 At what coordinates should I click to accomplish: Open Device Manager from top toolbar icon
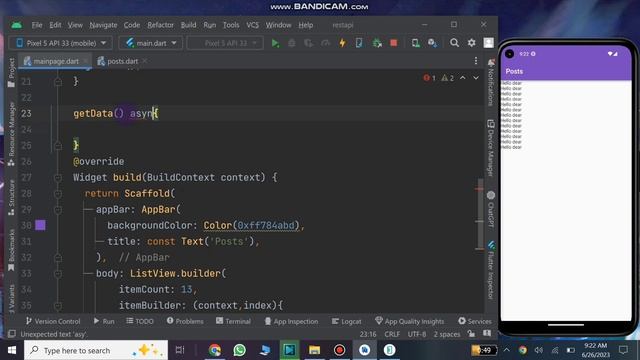[416, 43]
